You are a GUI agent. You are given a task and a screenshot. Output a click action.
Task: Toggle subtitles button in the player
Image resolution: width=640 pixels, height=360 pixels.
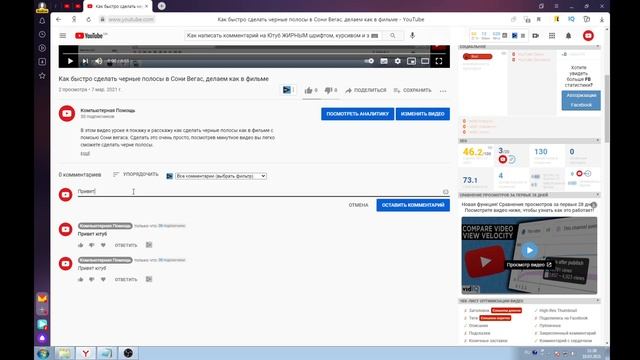tap(384, 61)
